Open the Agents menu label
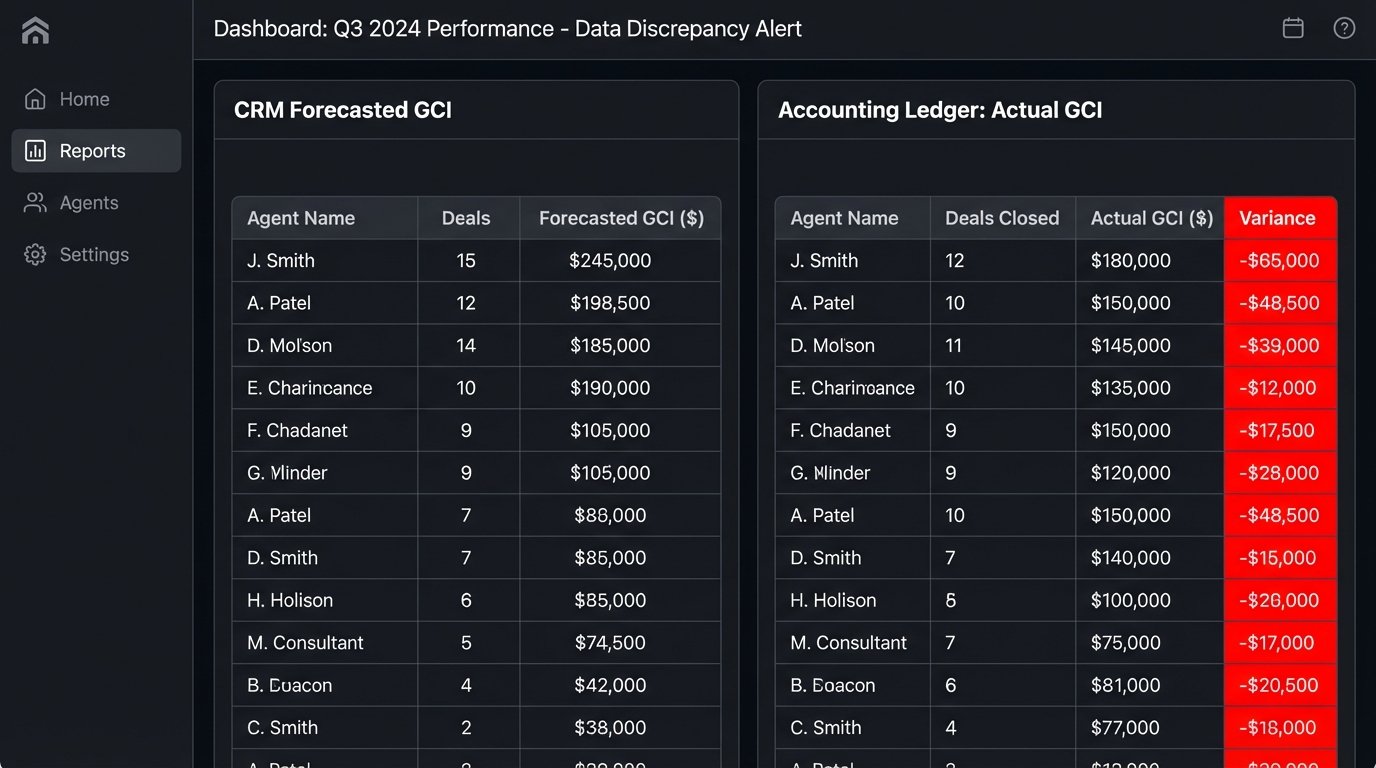The height and width of the screenshot is (768, 1376). coord(89,203)
